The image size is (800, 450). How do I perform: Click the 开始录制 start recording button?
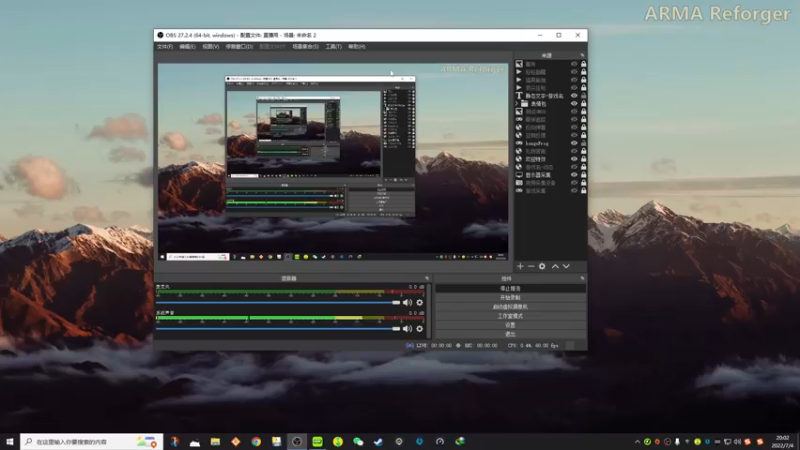click(x=510, y=297)
